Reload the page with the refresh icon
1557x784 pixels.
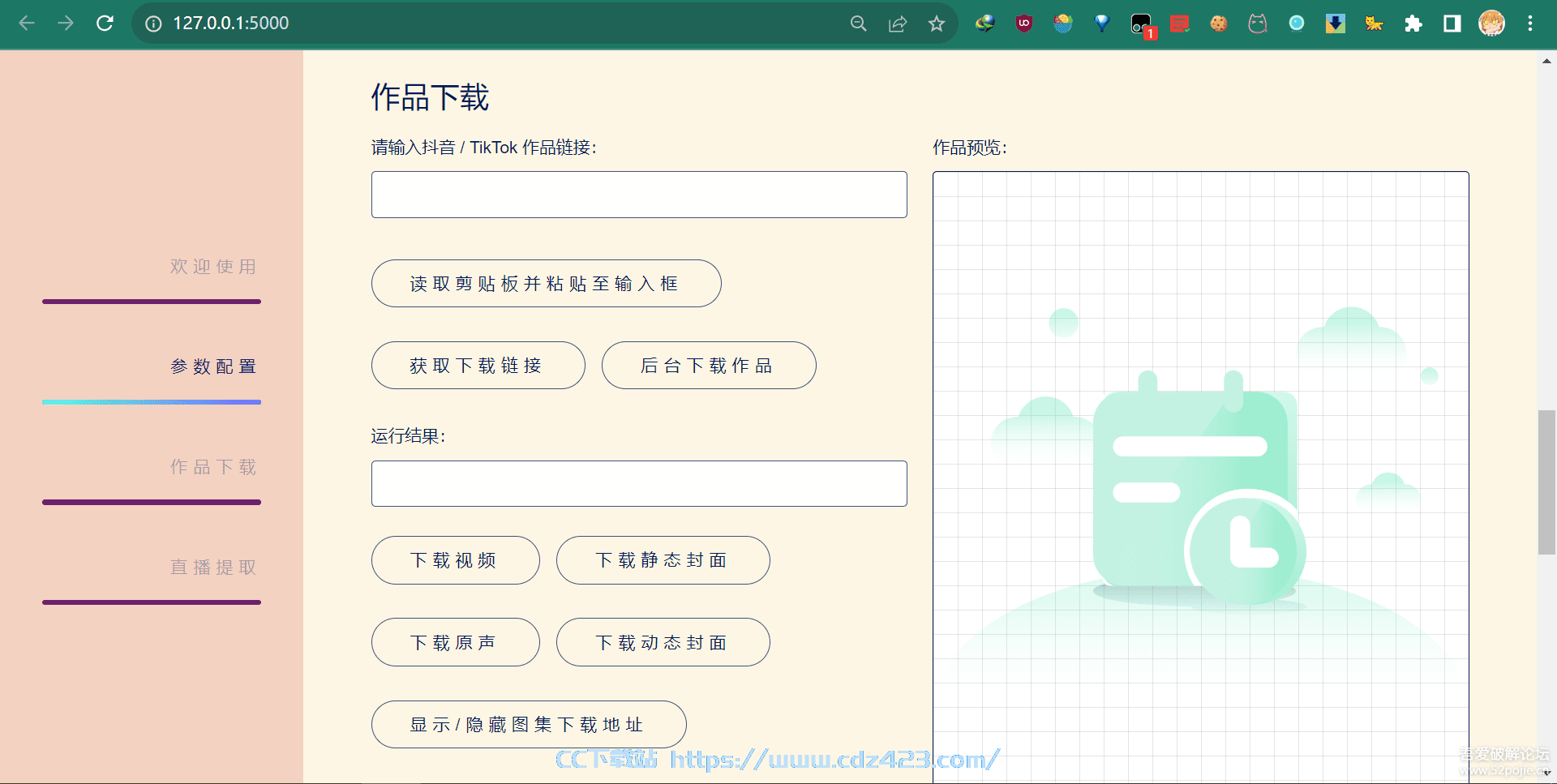click(105, 24)
